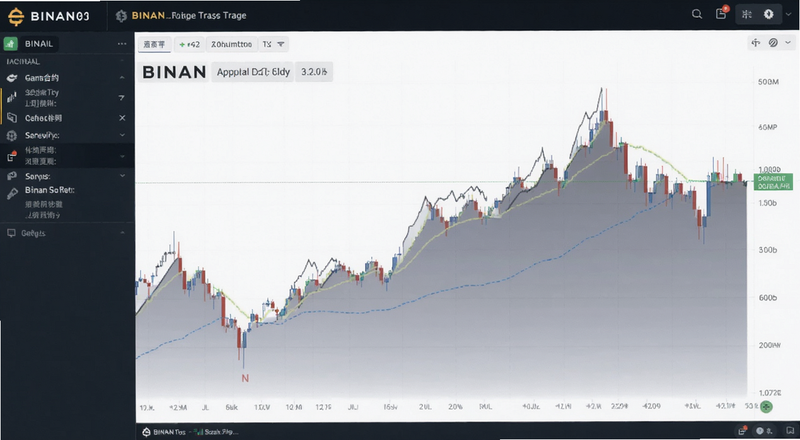Click the sidebar icon with red dot

pos(12,156)
